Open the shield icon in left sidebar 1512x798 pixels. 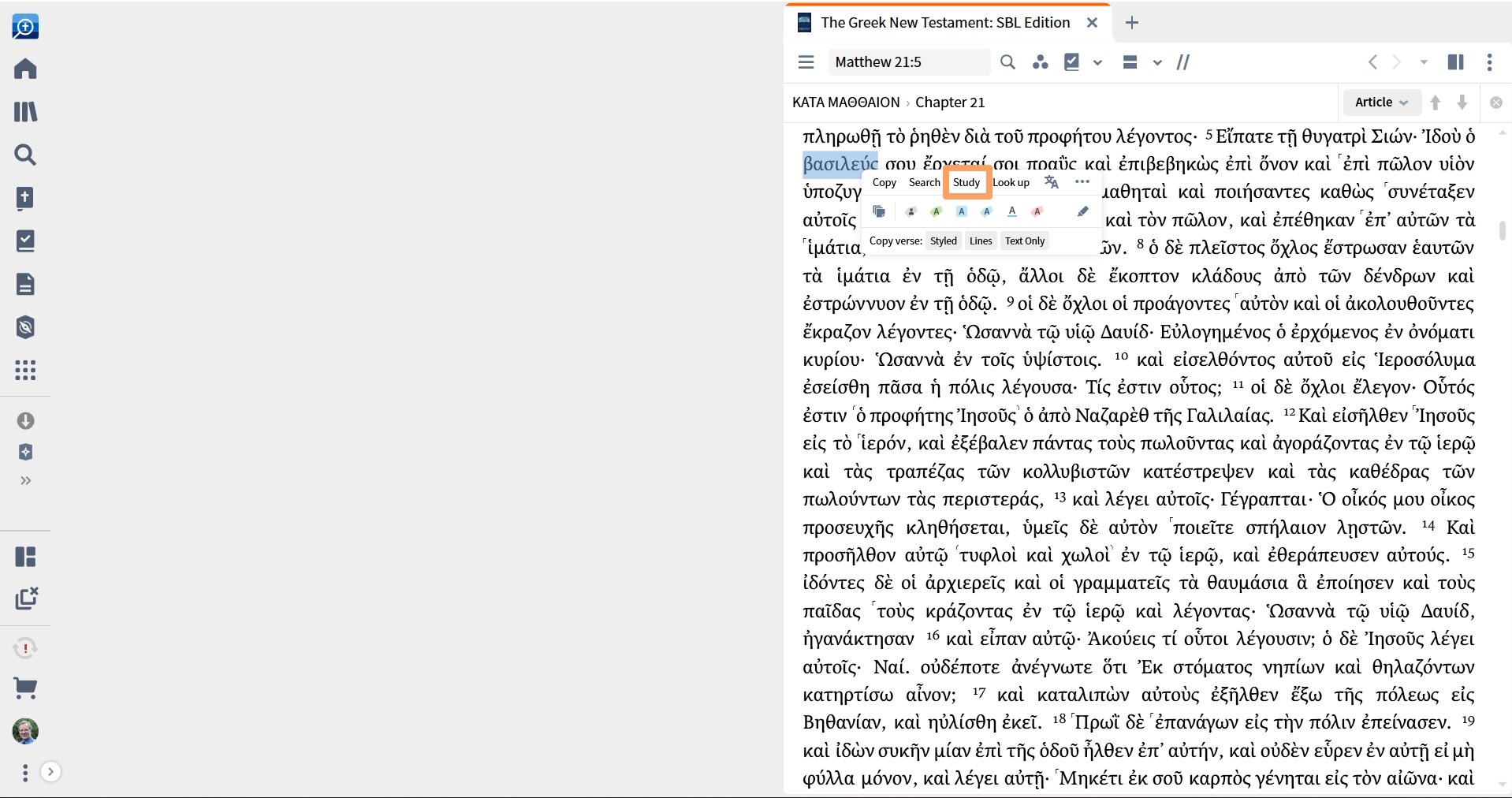coord(25,327)
